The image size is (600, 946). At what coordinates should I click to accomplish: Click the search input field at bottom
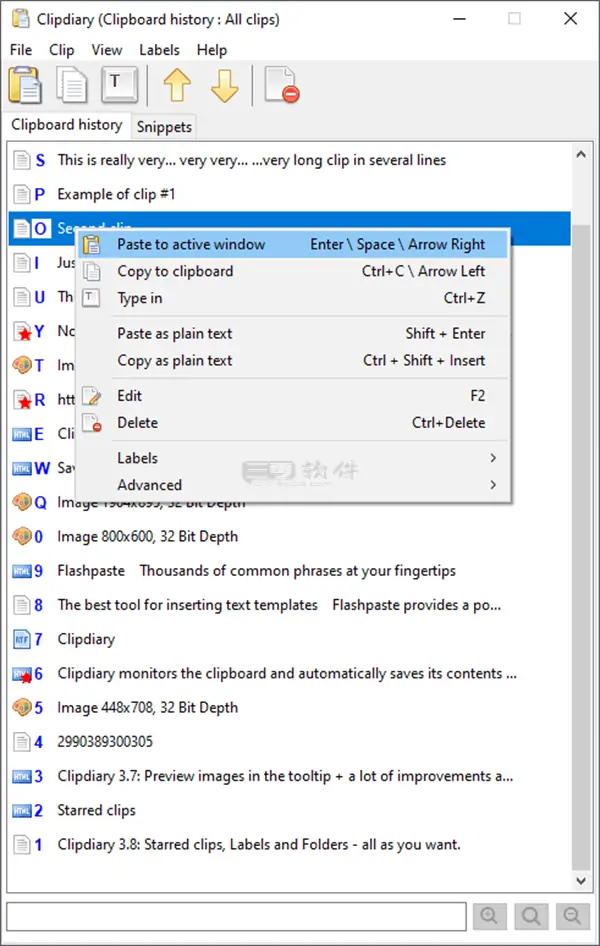coord(236,916)
